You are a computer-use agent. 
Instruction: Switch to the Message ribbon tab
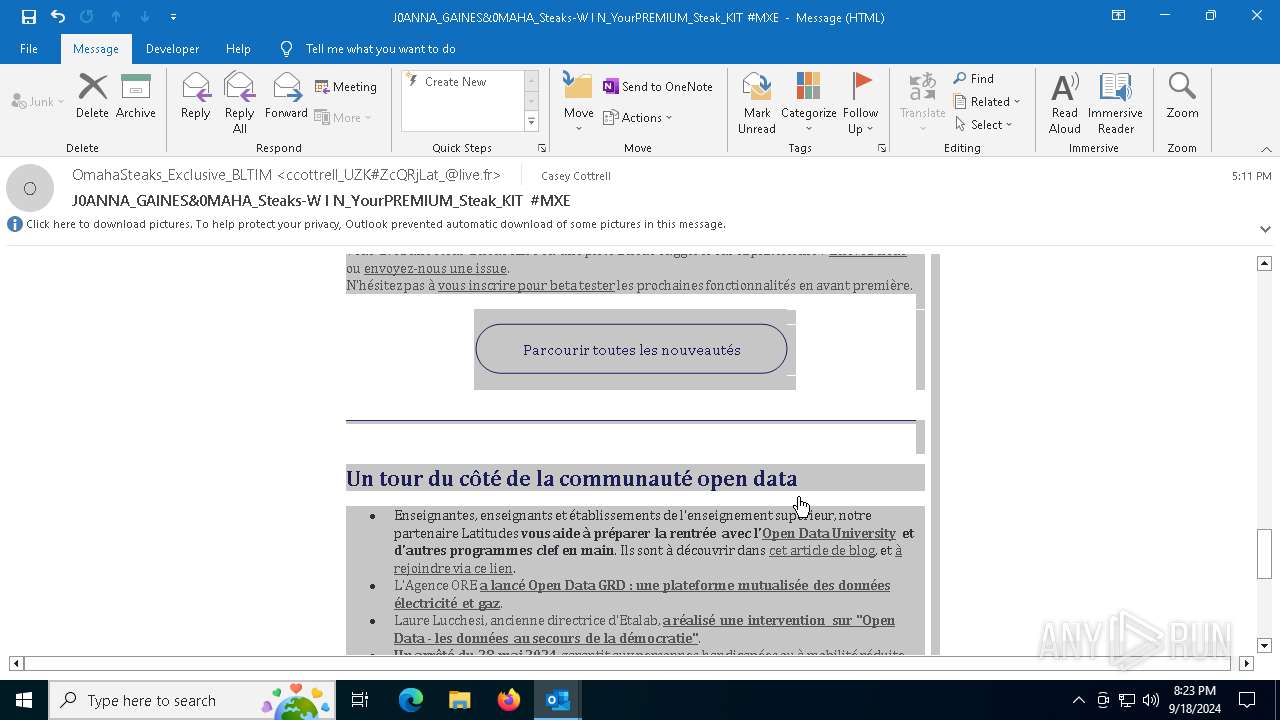click(96, 48)
